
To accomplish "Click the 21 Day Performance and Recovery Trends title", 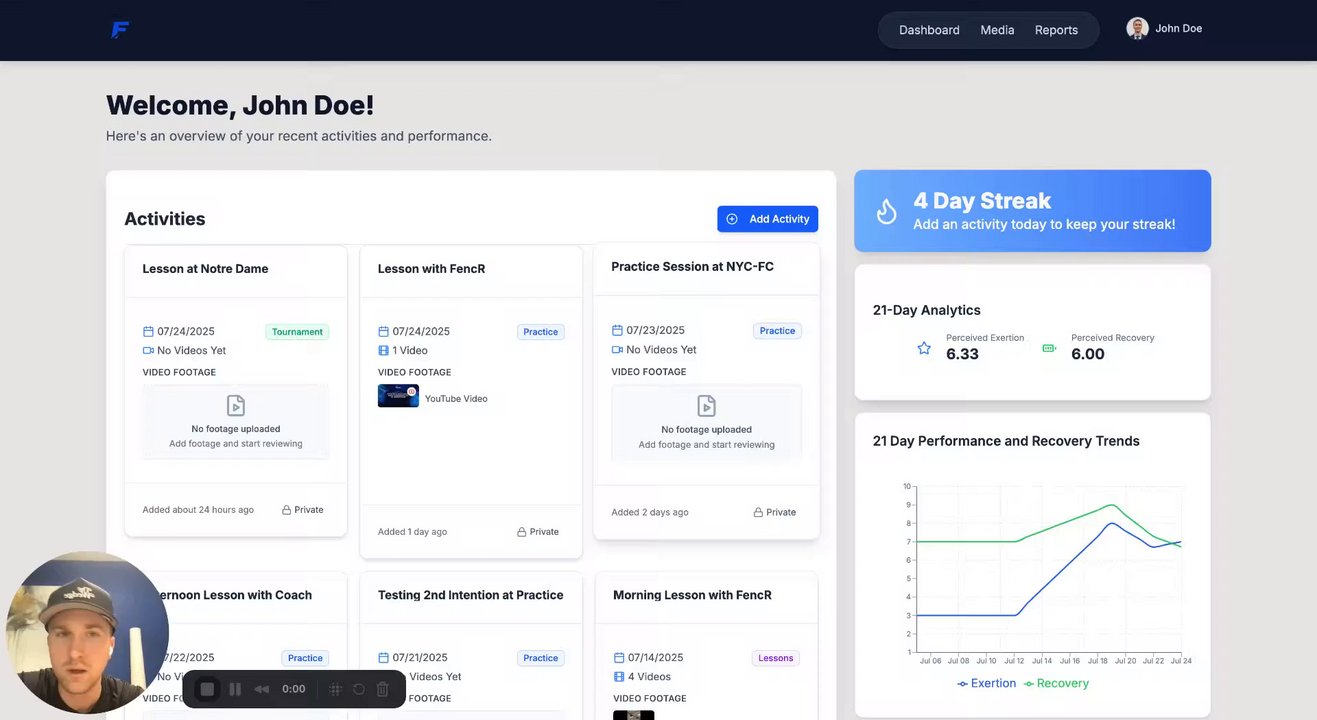I will [x=1006, y=441].
